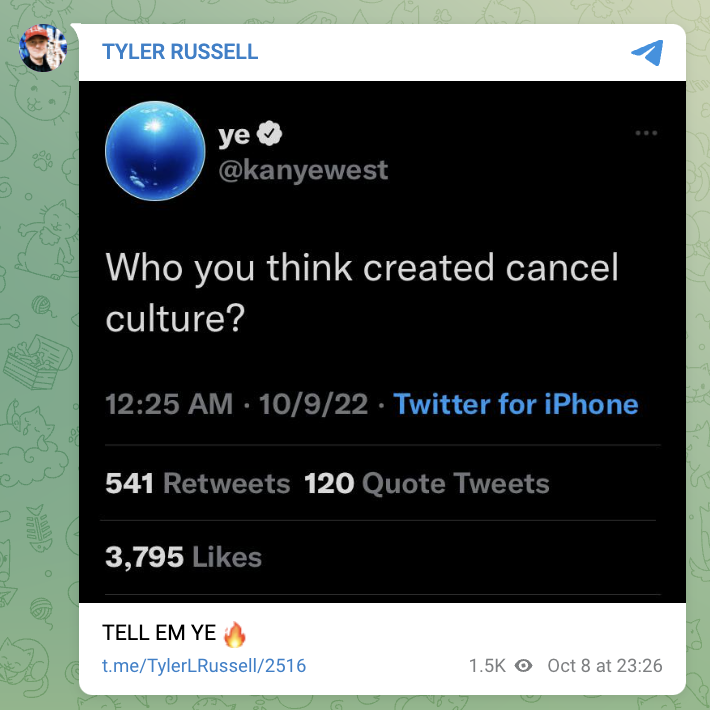
Task: View the 120 Quote Tweets list
Action: [427, 484]
